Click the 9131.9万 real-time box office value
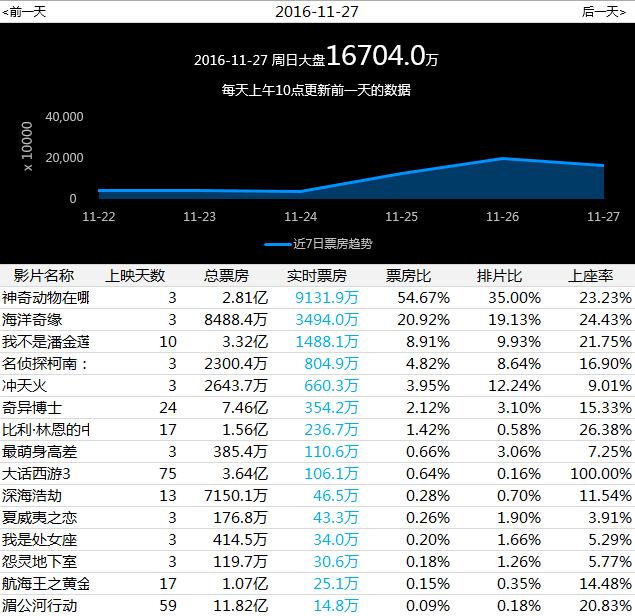The image size is (635, 616). [x=327, y=298]
